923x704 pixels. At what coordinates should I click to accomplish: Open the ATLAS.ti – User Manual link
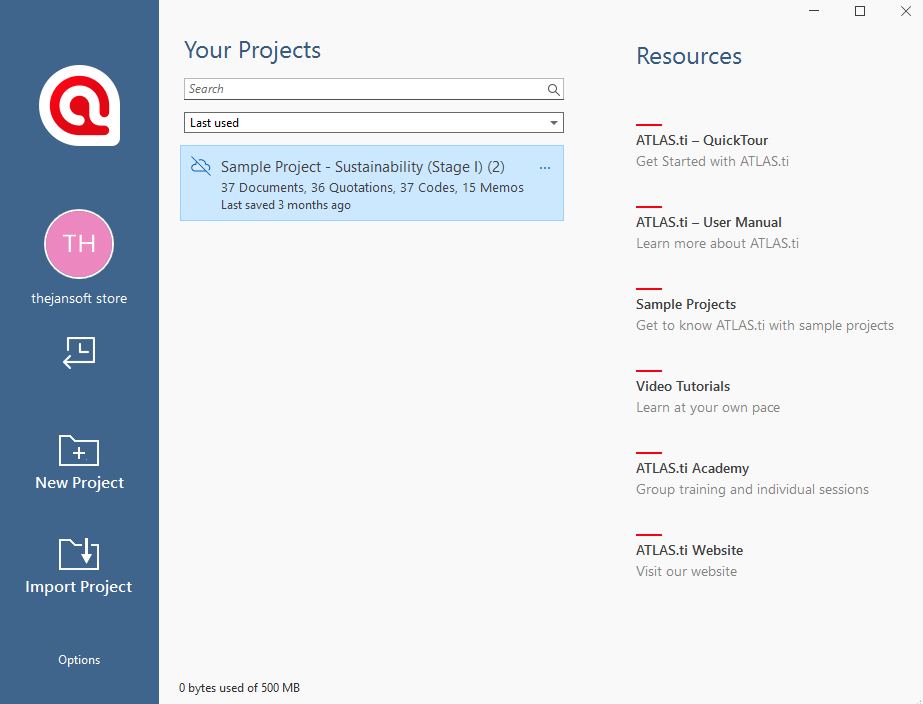[709, 222]
